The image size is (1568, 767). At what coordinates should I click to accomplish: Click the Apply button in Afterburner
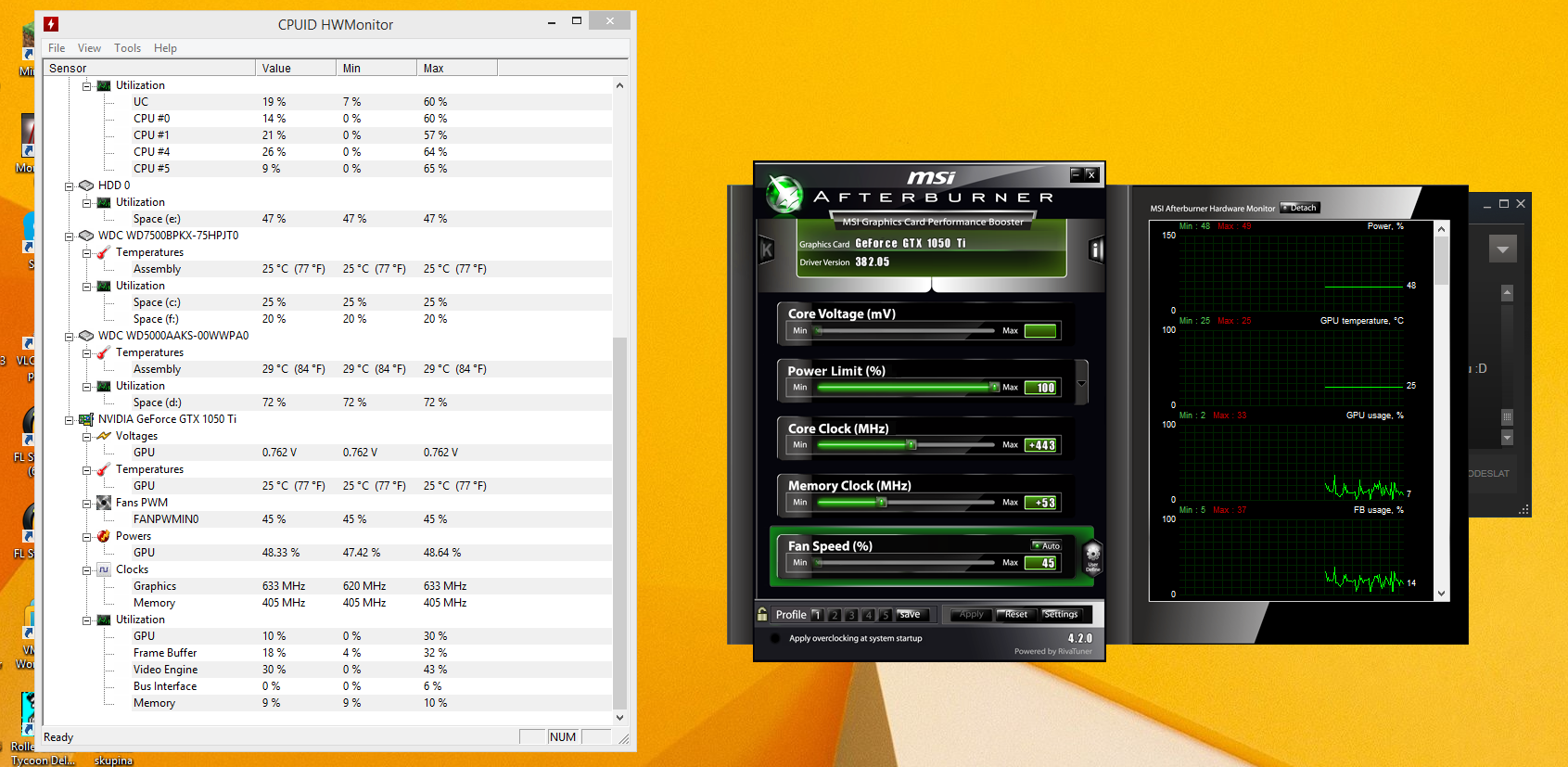(x=971, y=615)
